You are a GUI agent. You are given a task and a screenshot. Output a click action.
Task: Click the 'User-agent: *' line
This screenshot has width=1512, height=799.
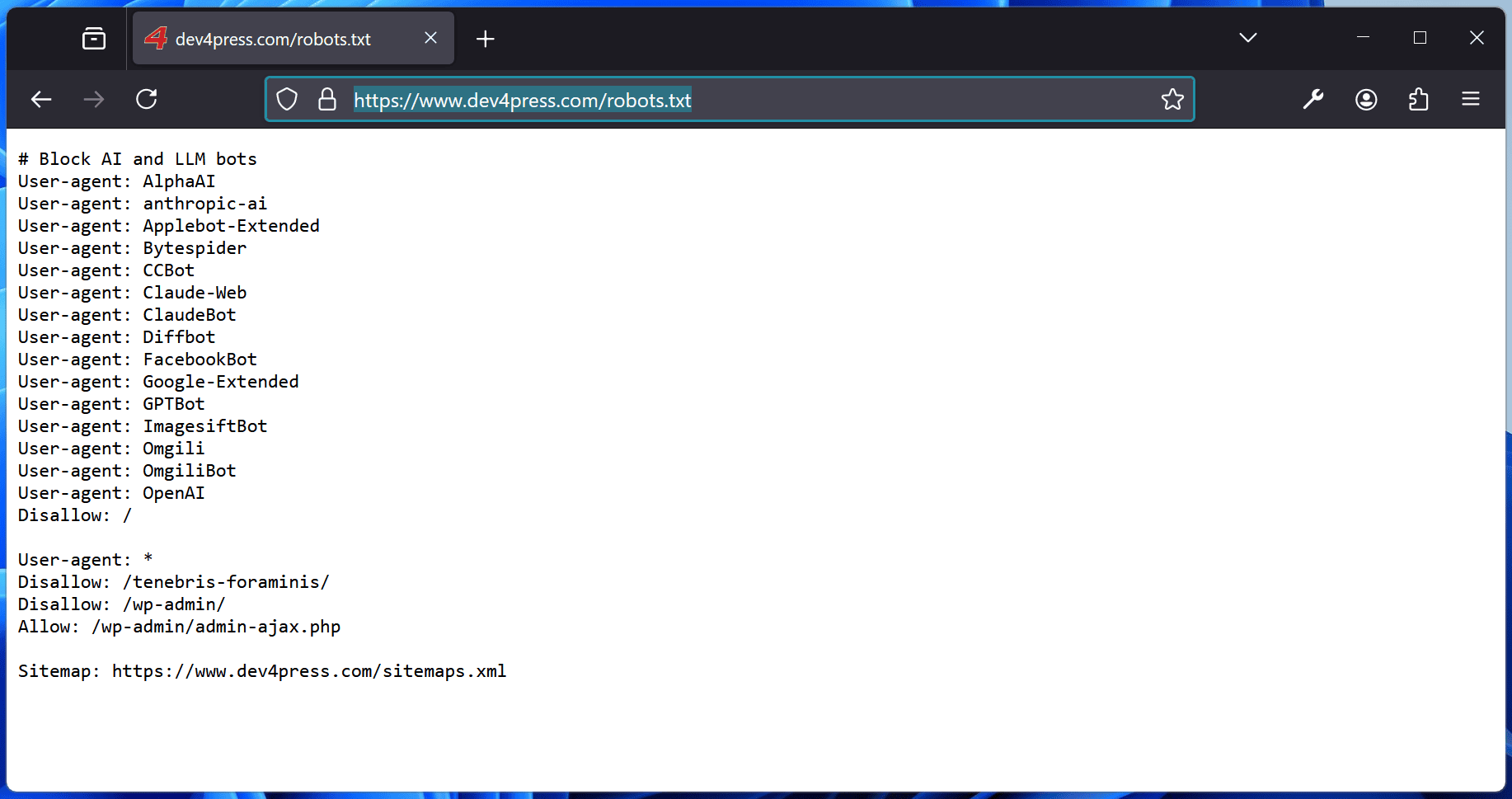tap(86, 560)
